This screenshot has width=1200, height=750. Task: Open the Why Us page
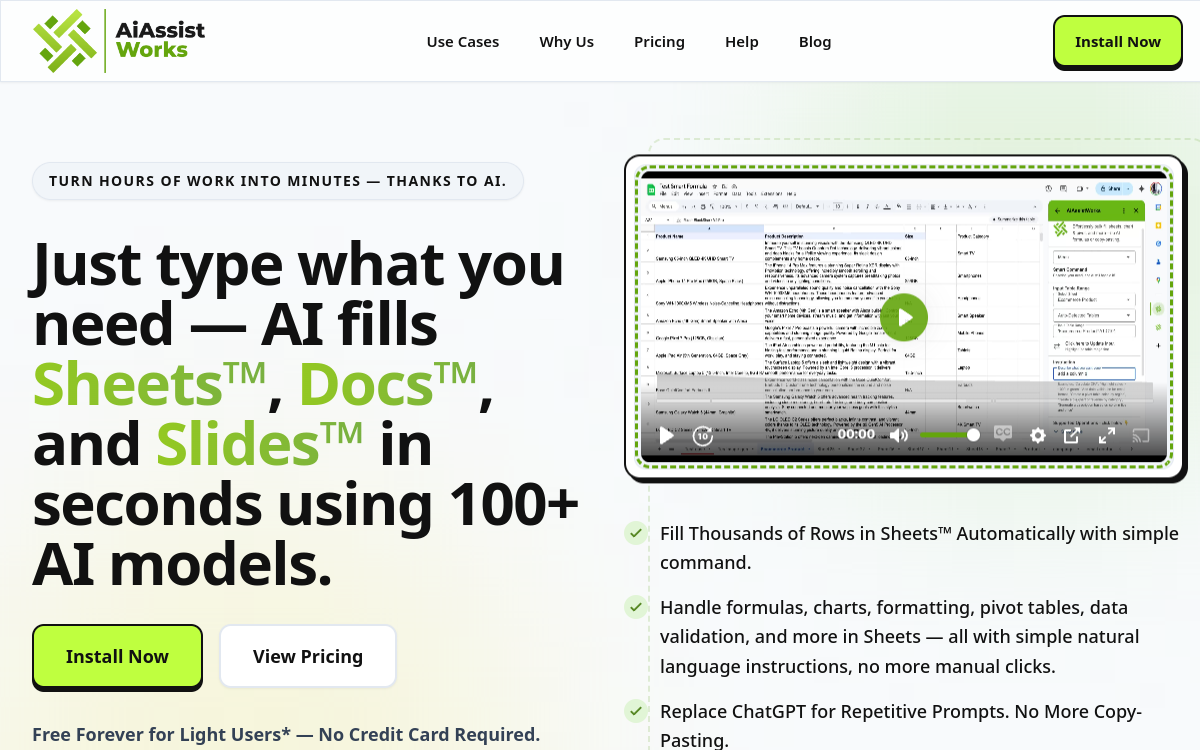(566, 42)
